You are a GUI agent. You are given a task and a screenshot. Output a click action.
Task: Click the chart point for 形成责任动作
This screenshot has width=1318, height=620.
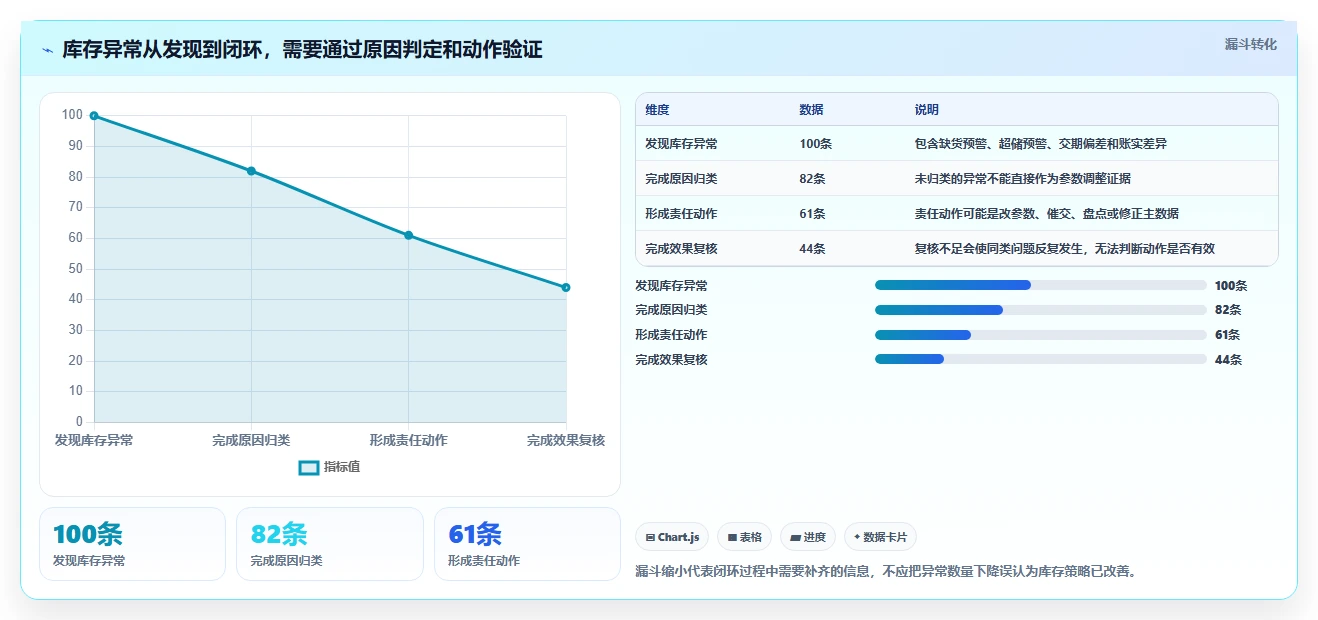[x=409, y=235]
